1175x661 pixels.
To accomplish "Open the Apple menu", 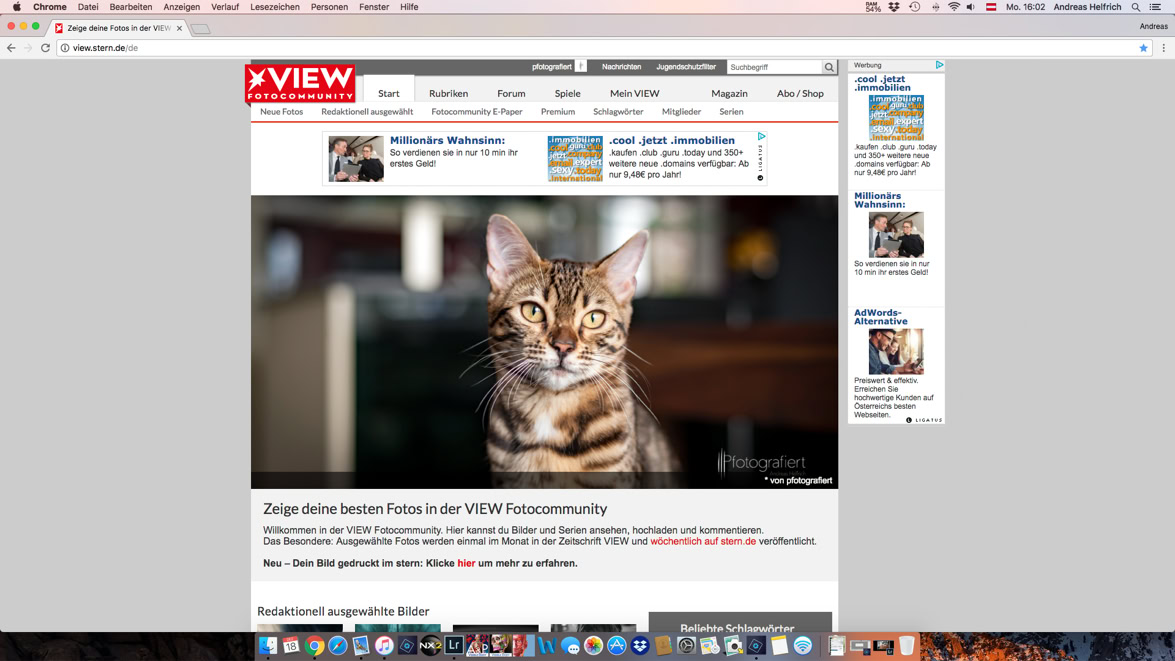I will pyautogui.click(x=16, y=7).
